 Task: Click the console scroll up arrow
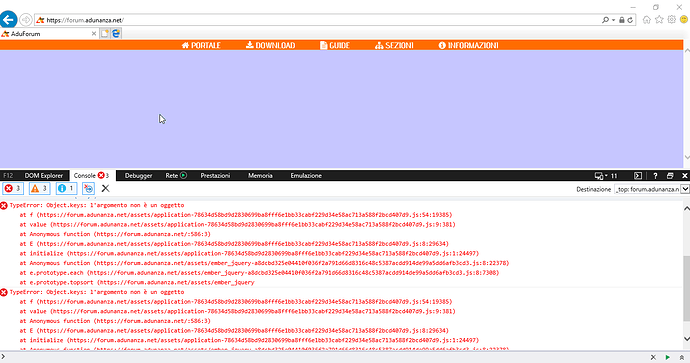pyautogui.click(x=686, y=208)
